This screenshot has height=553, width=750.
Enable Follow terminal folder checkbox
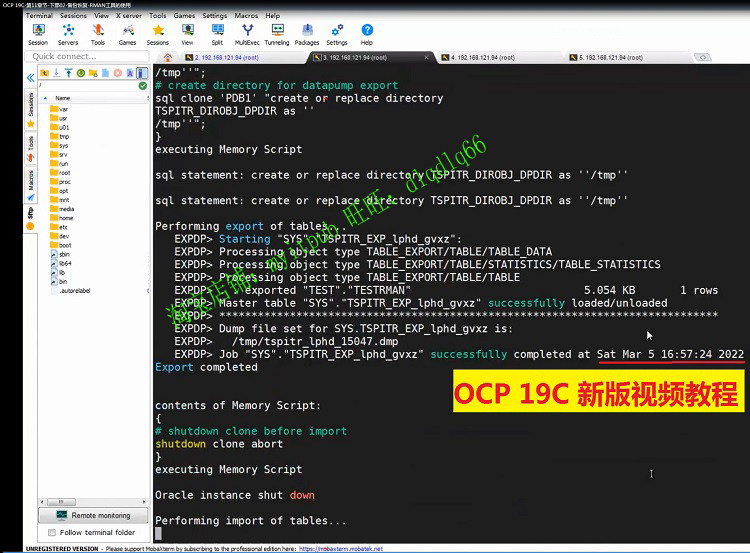(x=52, y=532)
